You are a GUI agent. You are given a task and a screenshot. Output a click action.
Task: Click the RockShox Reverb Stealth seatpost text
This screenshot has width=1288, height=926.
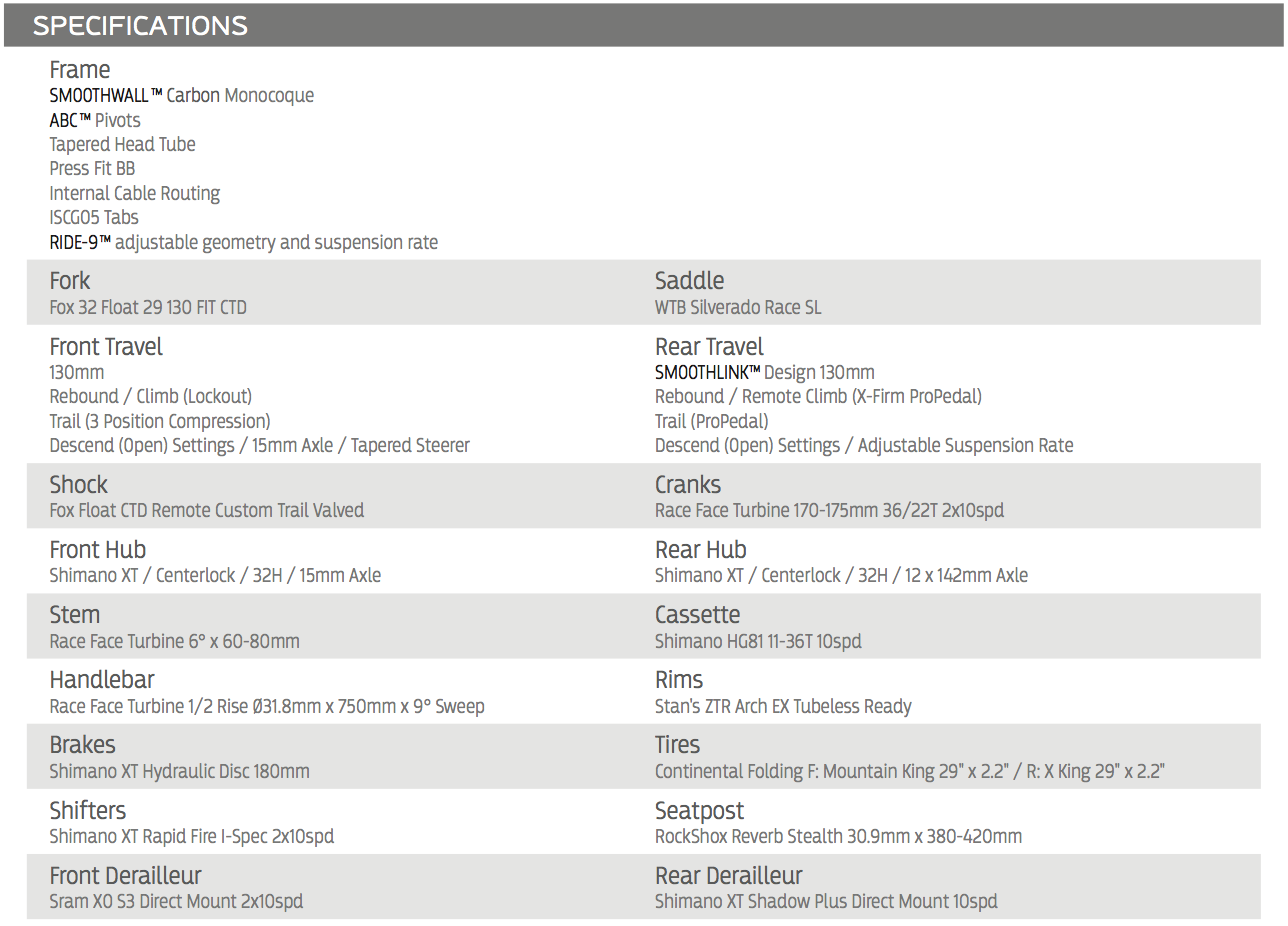point(838,837)
